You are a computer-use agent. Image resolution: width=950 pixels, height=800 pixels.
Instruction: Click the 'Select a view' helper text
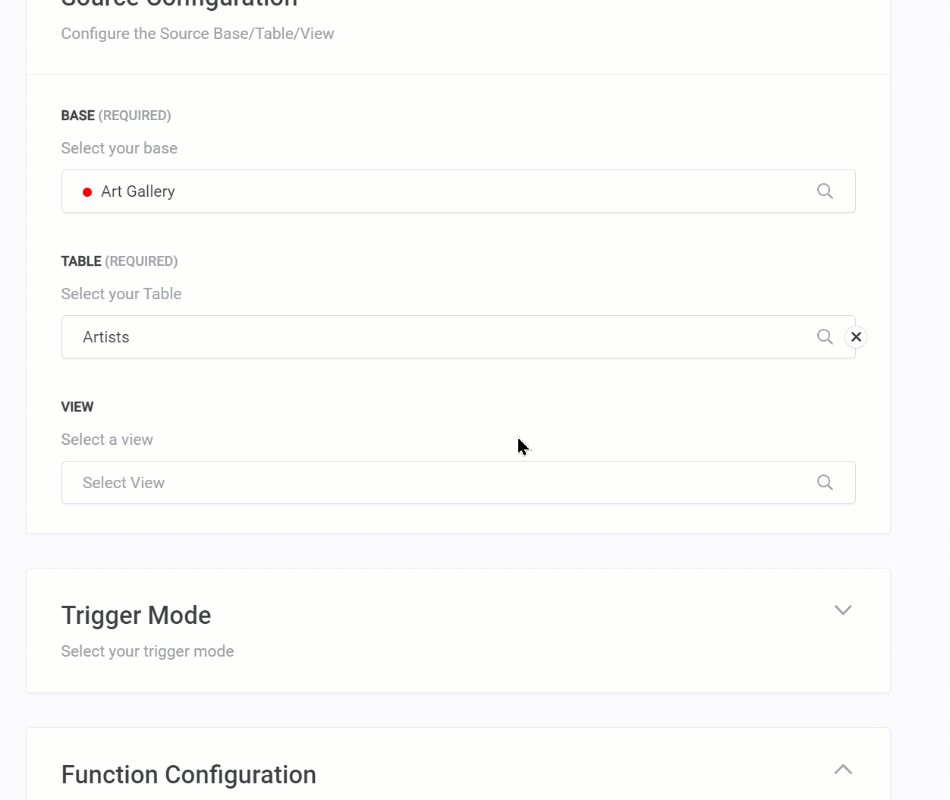click(107, 439)
